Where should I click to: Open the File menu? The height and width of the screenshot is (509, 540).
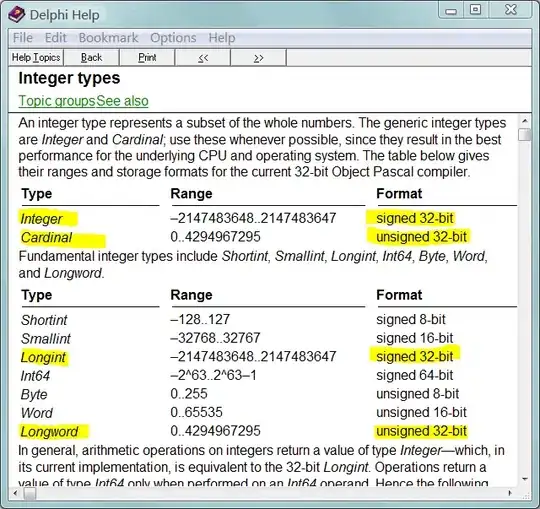click(23, 38)
